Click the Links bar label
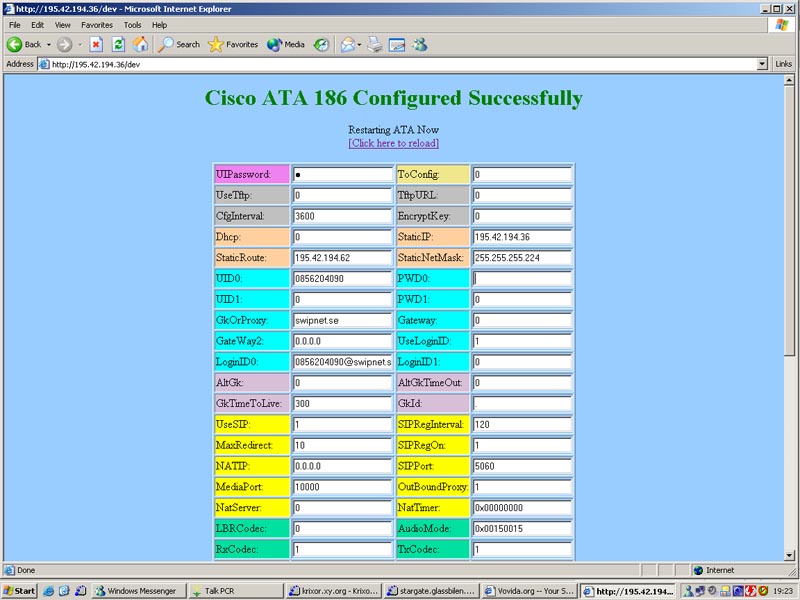 click(x=783, y=64)
